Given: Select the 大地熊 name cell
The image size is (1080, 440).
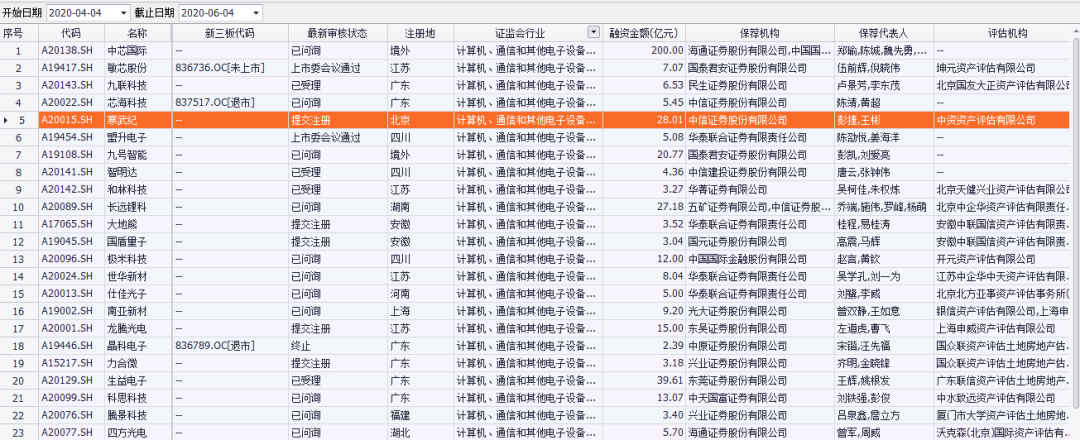Looking at the screenshot, I should point(138,224).
